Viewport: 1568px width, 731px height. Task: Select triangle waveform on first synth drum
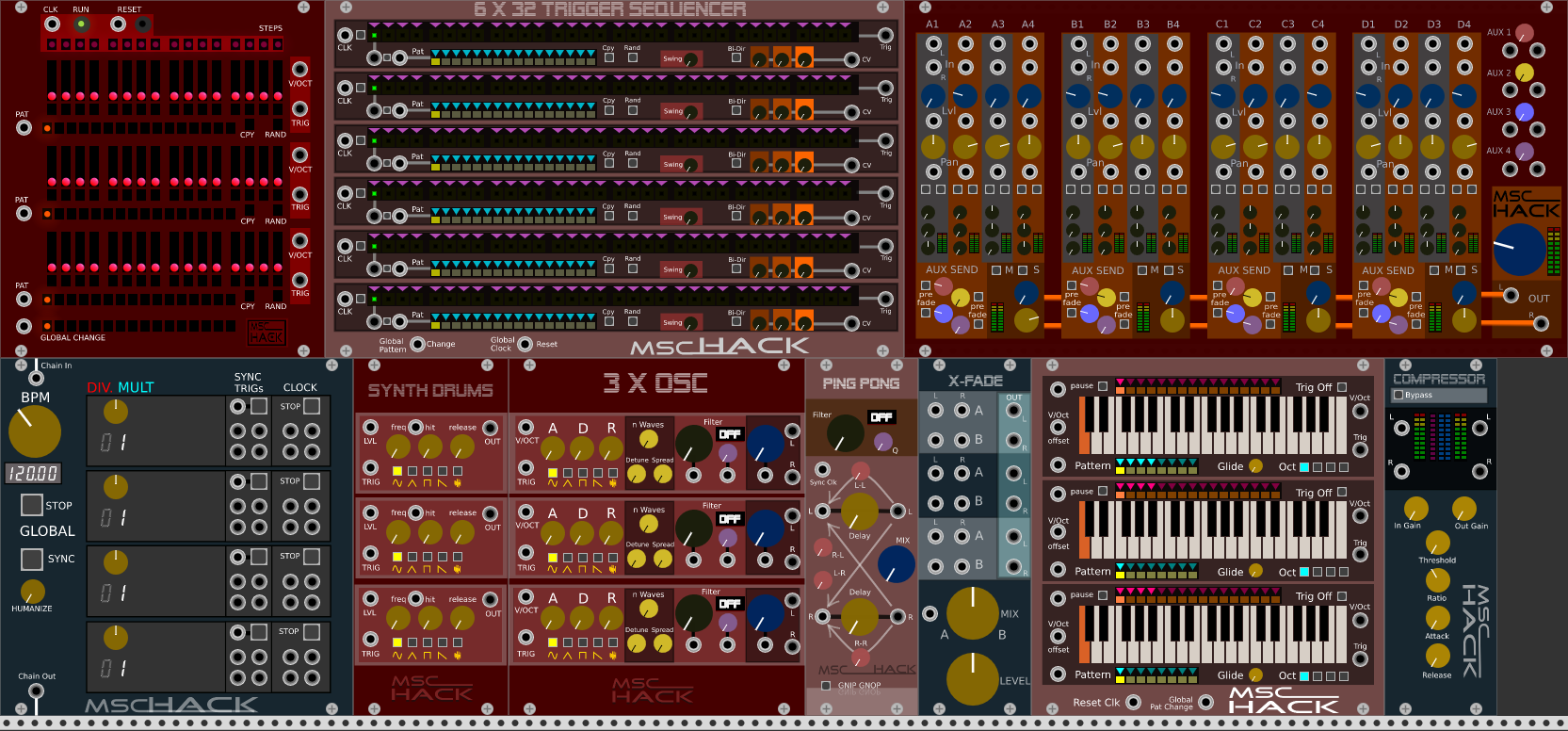[412, 471]
